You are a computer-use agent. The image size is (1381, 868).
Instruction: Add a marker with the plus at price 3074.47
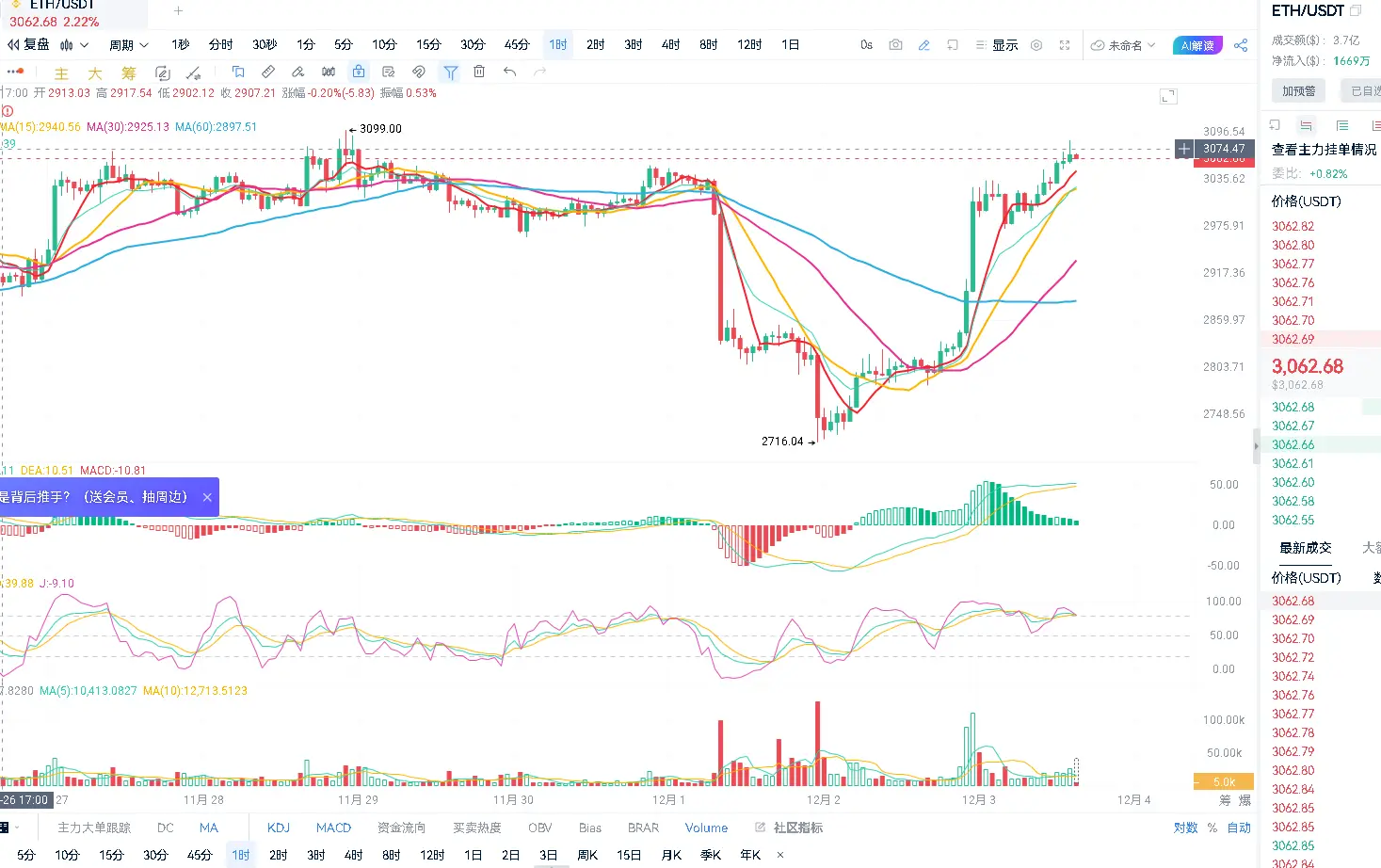(x=1184, y=149)
